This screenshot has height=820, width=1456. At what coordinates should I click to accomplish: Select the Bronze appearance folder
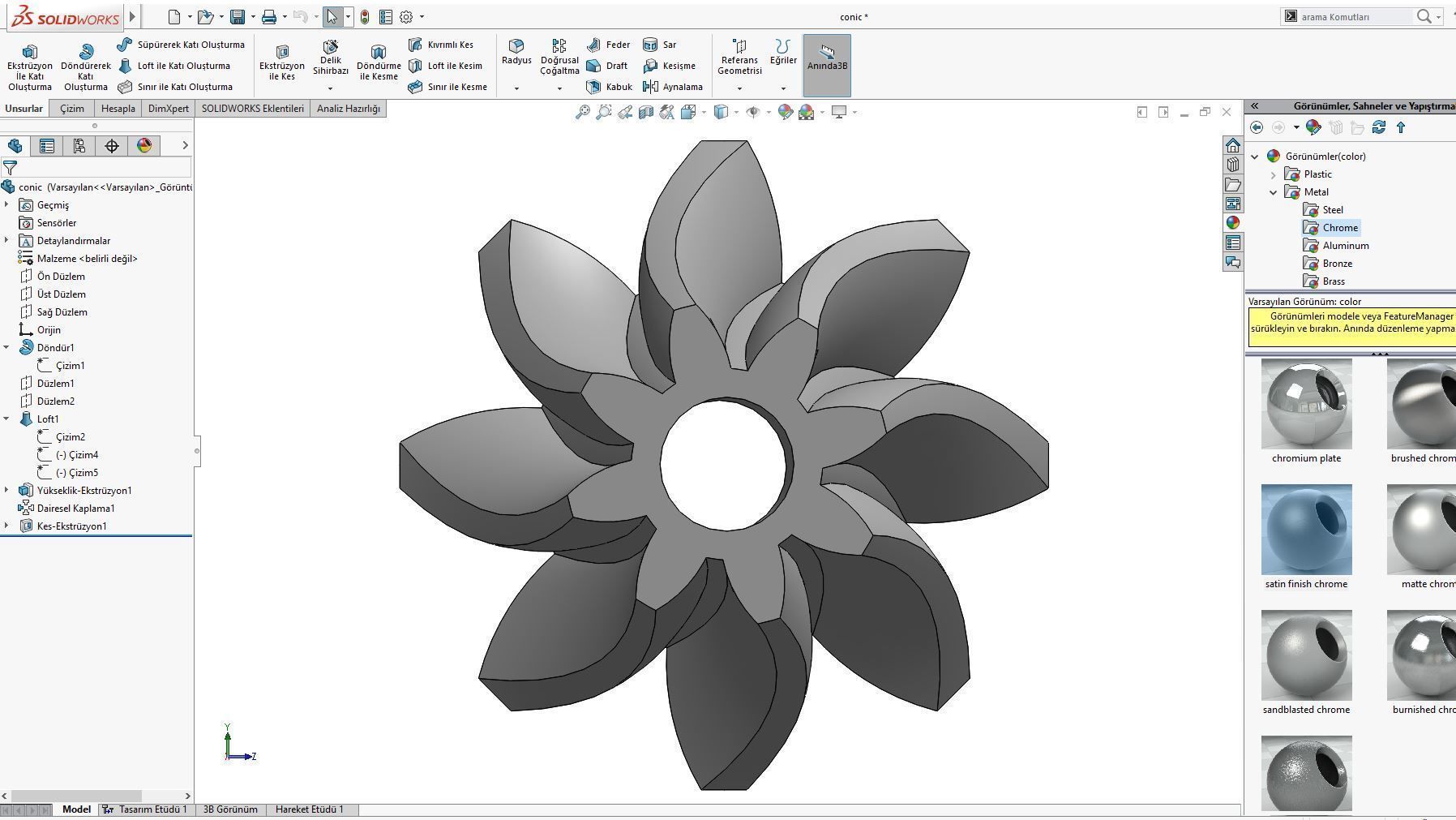[x=1328, y=264]
